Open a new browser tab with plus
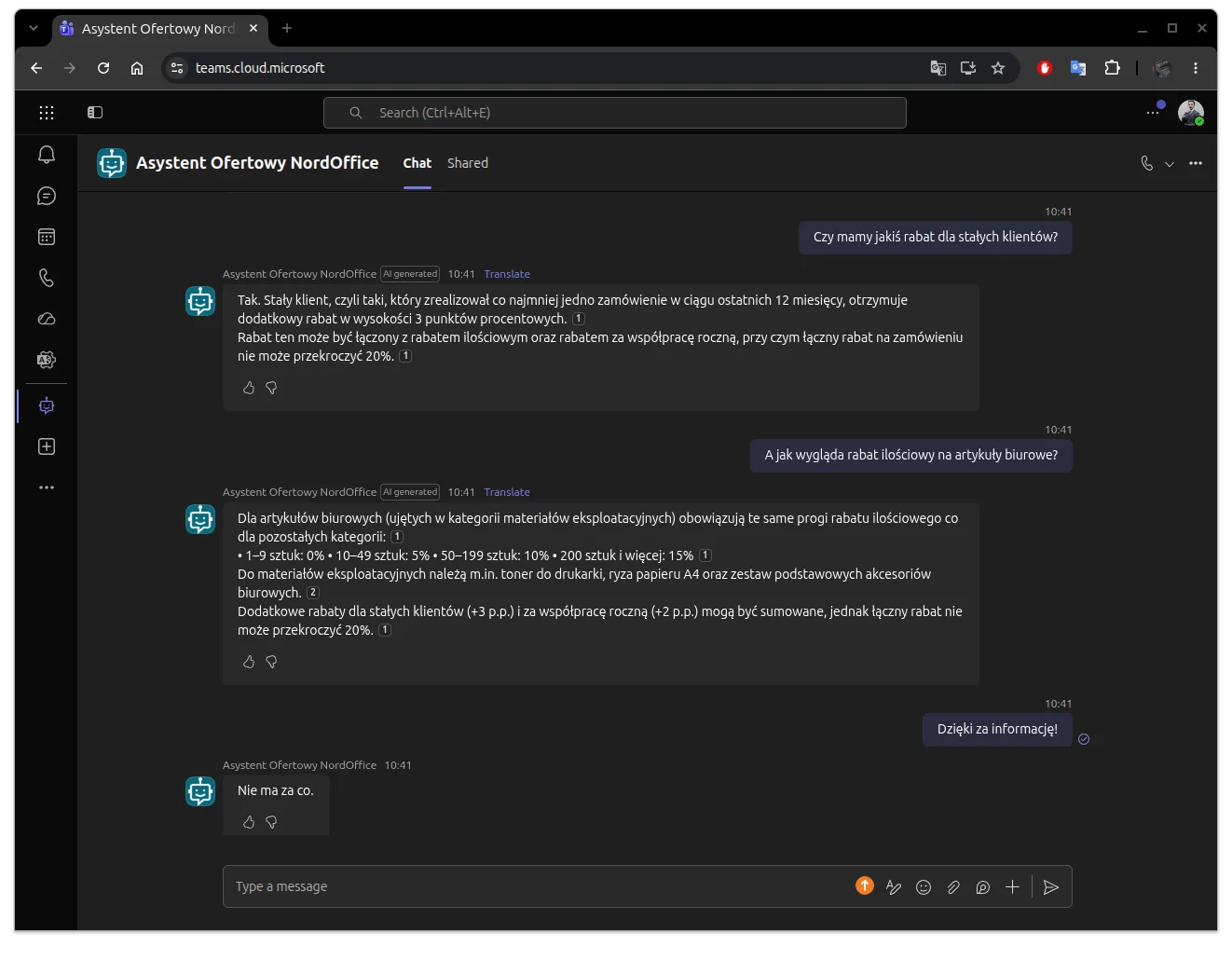The image size is (1232, 960). tap(287, 29)
